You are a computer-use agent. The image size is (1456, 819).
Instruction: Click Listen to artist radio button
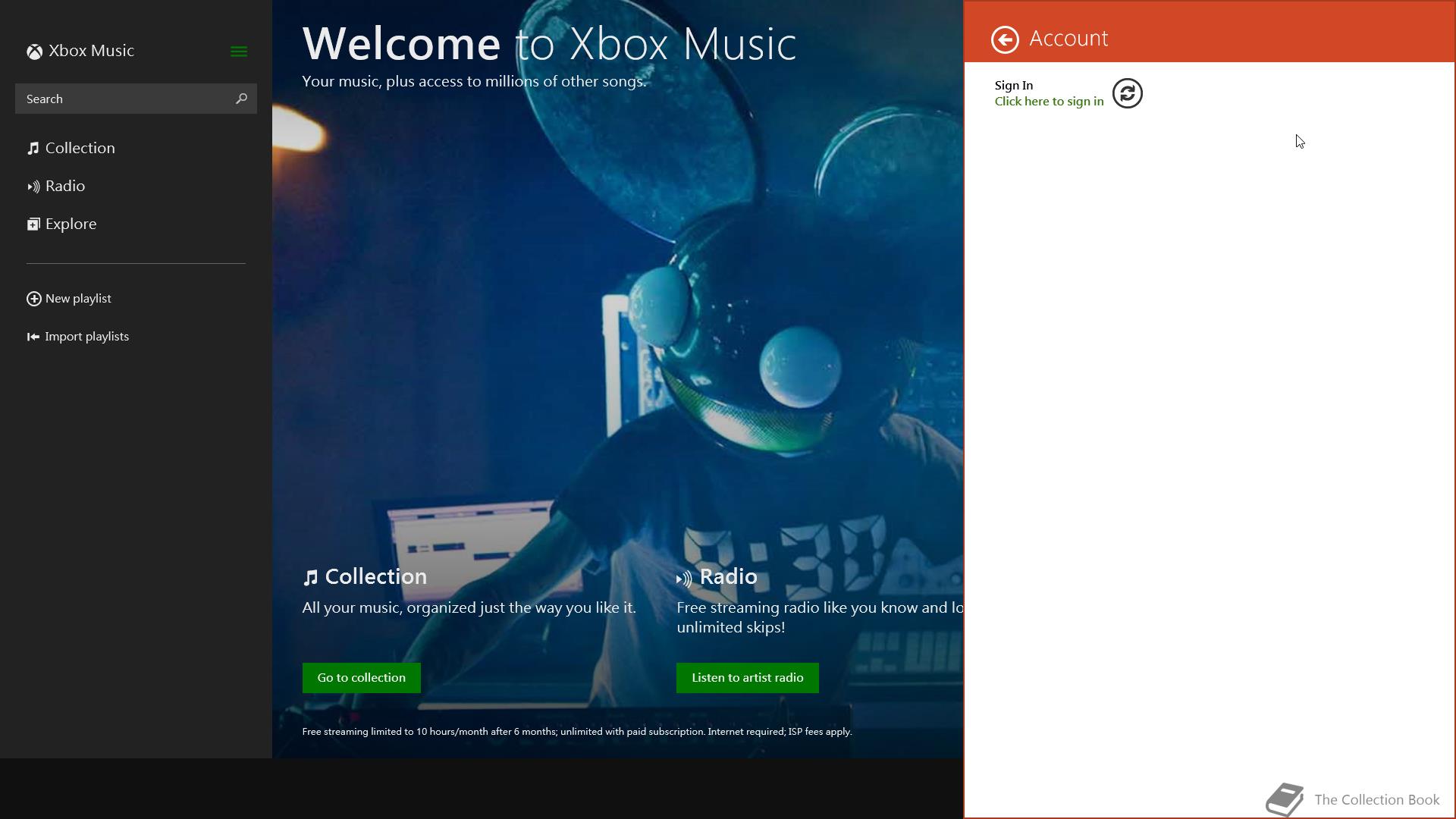coord(747,677)
